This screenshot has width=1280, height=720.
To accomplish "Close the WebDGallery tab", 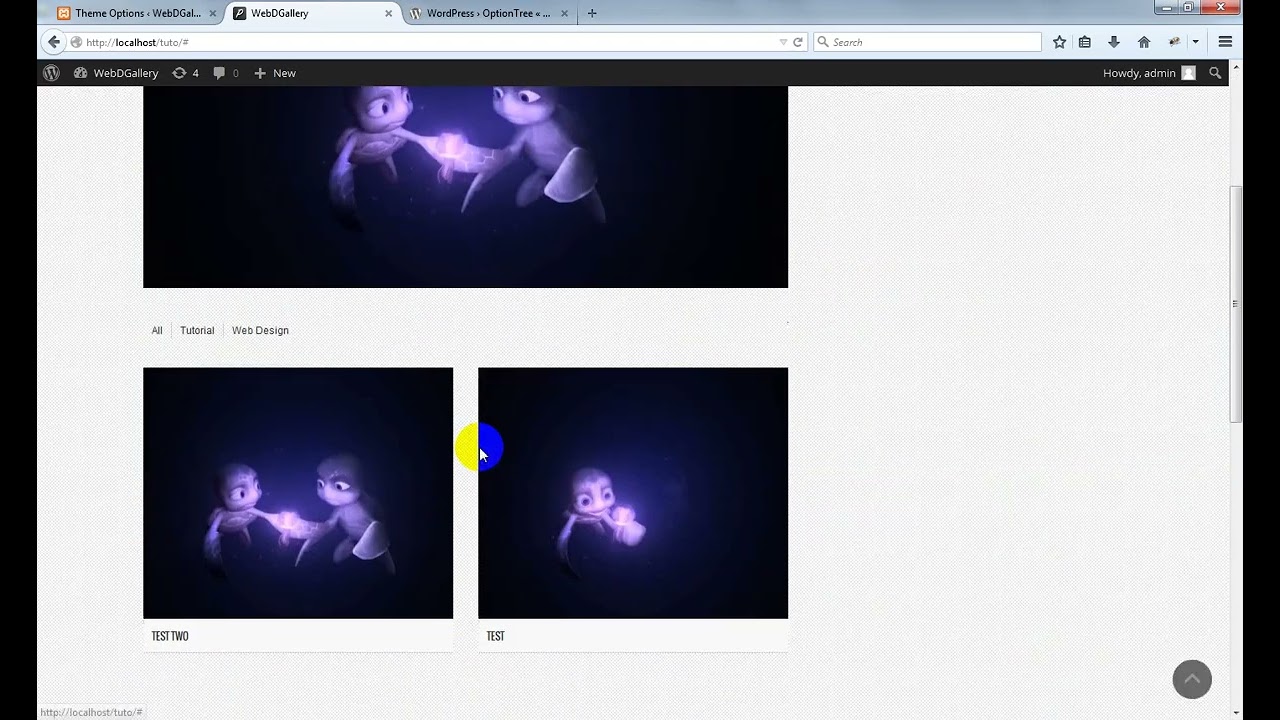I will [388, 13].
